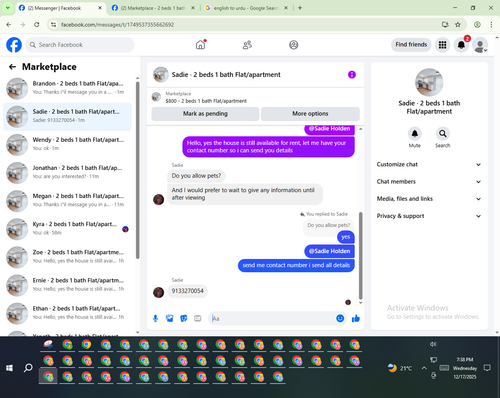Reload the page in browser
The image size is (500, 398).
click(37, 25)
